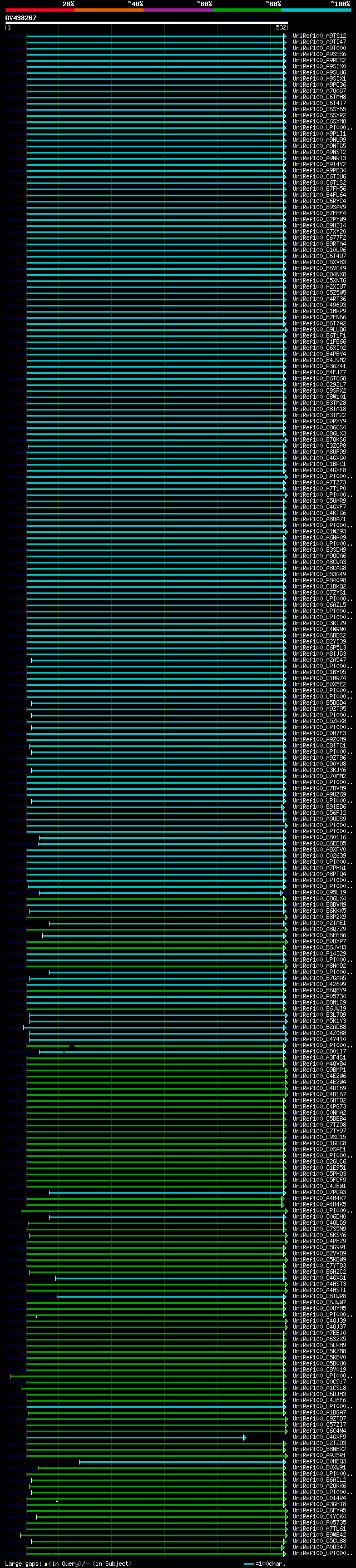Select hit label UniRef100_Q677F2
This screenshot has width=356, height=1568.
[x=319, y=238]
